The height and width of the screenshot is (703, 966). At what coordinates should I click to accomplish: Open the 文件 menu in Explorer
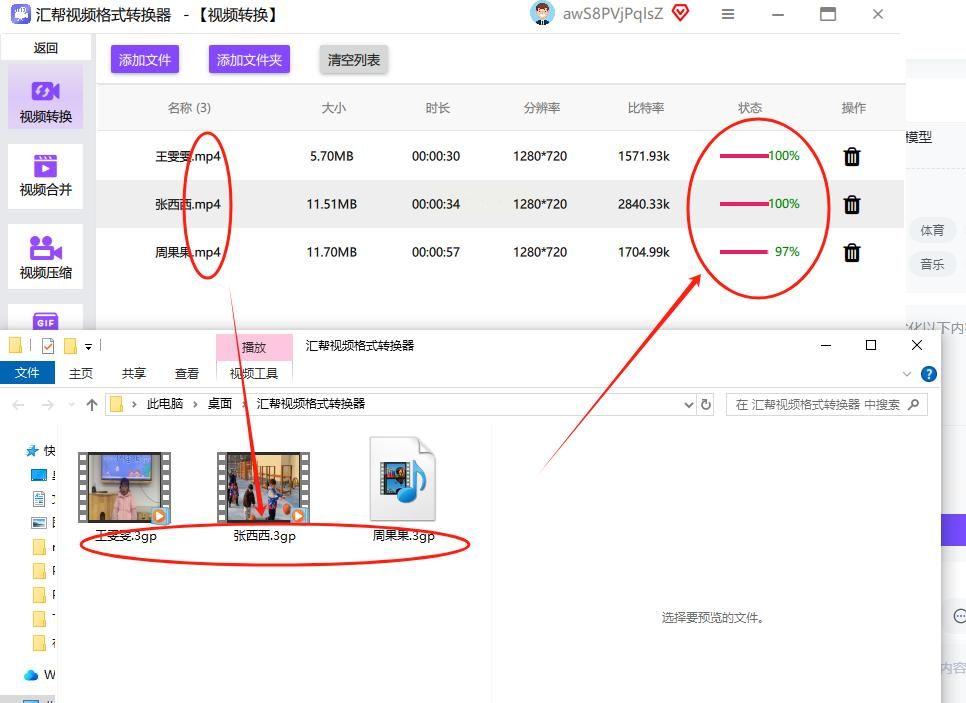(x=28, y=373)
